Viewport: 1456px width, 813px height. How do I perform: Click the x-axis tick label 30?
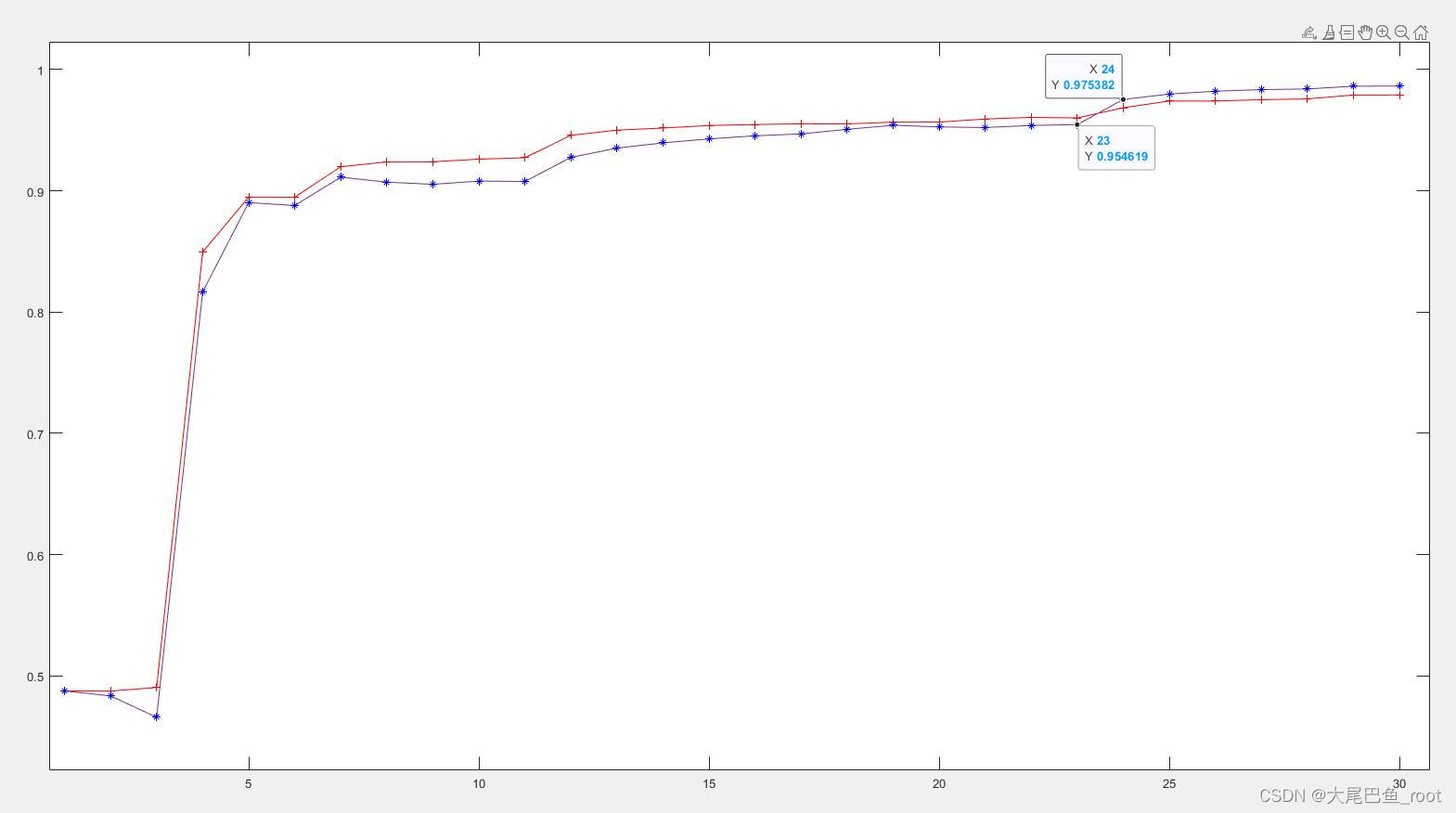pyautogui.click(x=1399, y=784)
